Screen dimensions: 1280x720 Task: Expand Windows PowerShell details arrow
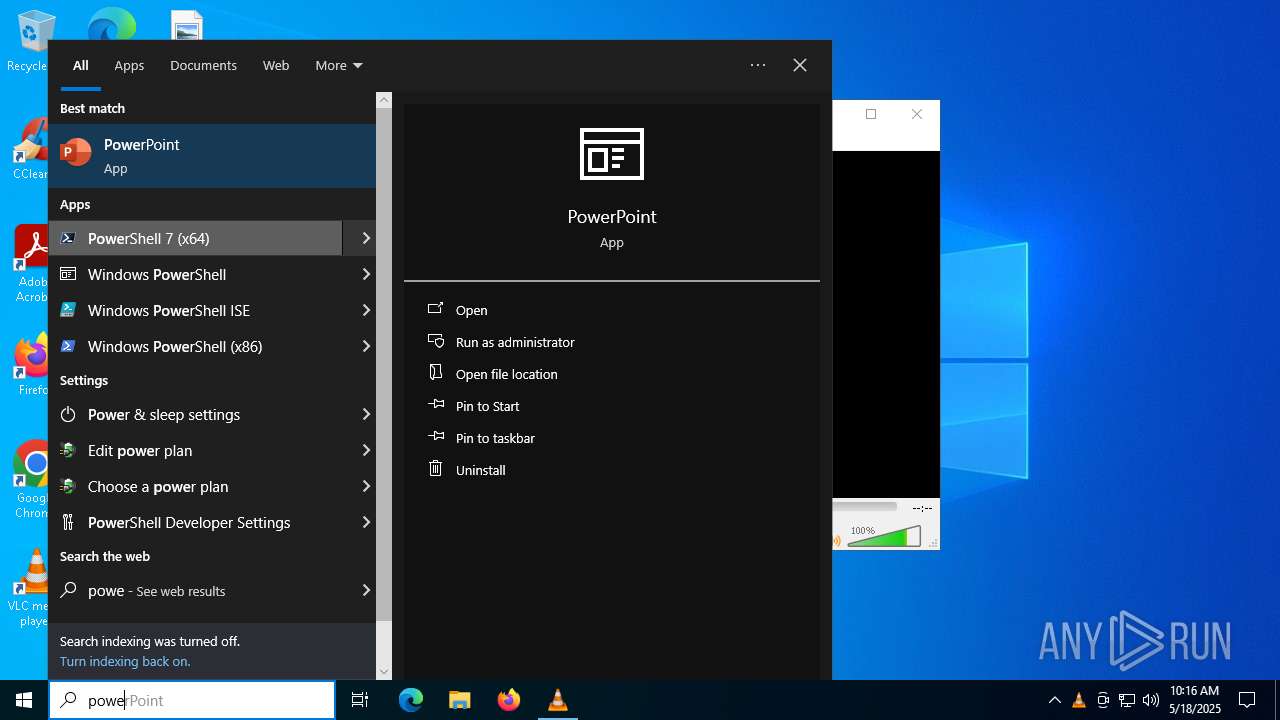366,274
